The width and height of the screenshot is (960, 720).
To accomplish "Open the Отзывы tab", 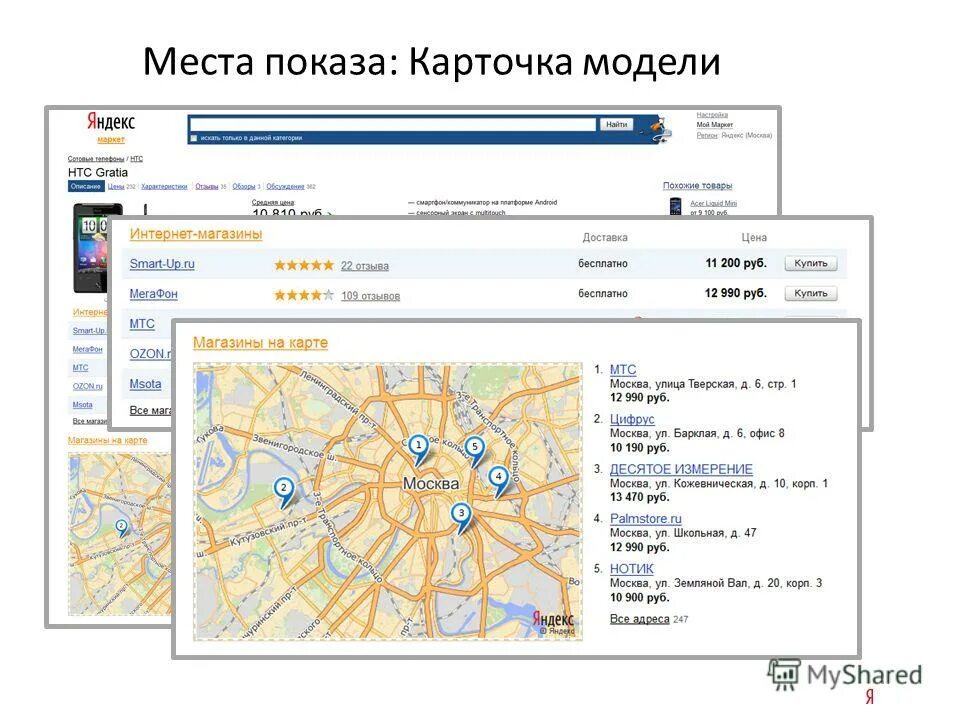I will [x=209, y=186].
